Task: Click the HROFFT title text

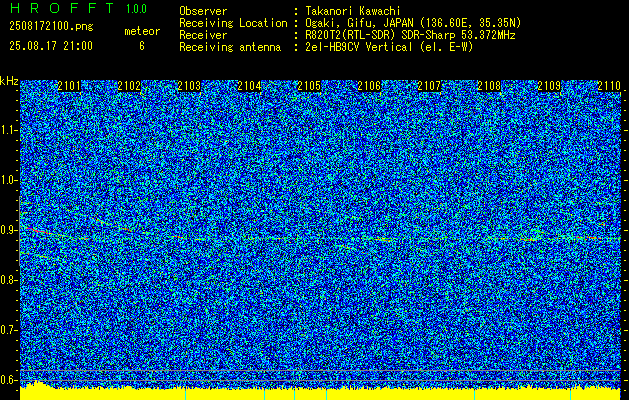Action: coord(62,8)
